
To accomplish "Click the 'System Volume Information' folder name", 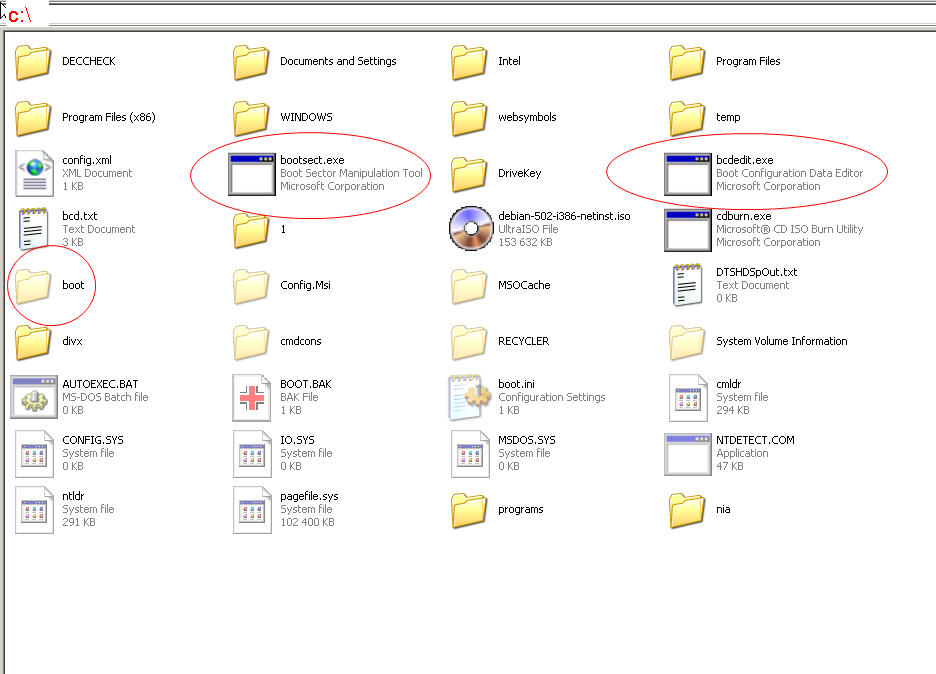I will pos(781,341).
